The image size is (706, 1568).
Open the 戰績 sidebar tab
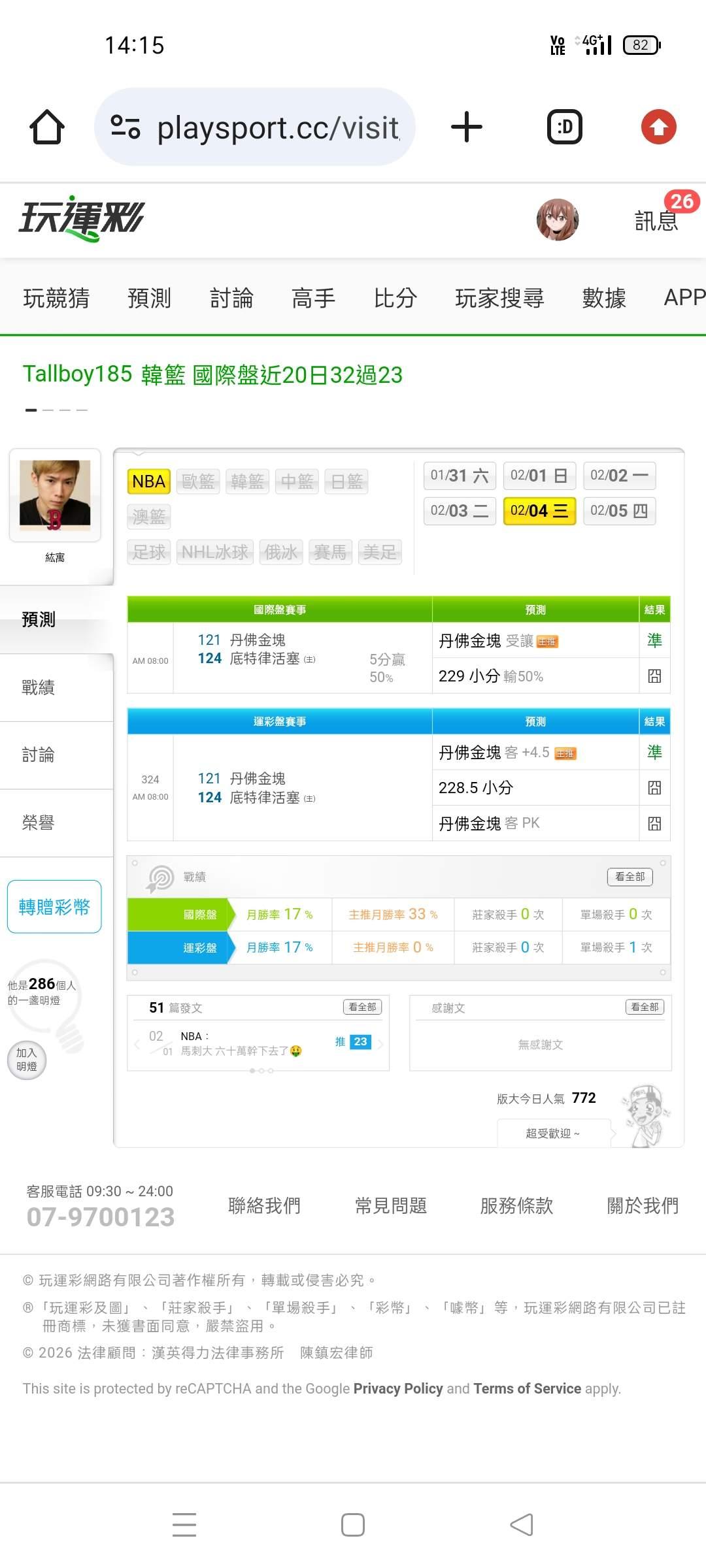[x=39, y=687]
